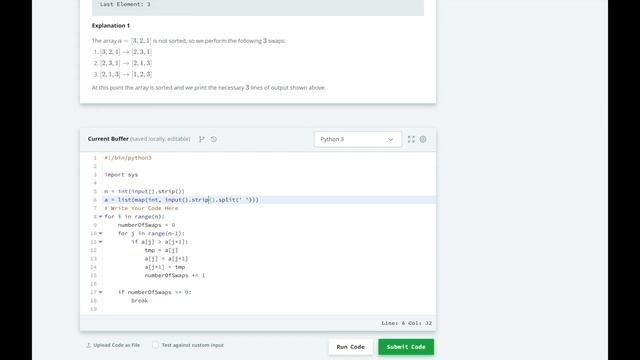Collapse the fold arrow at line 17
Viewport: 640px width, 360px height.
100,292
